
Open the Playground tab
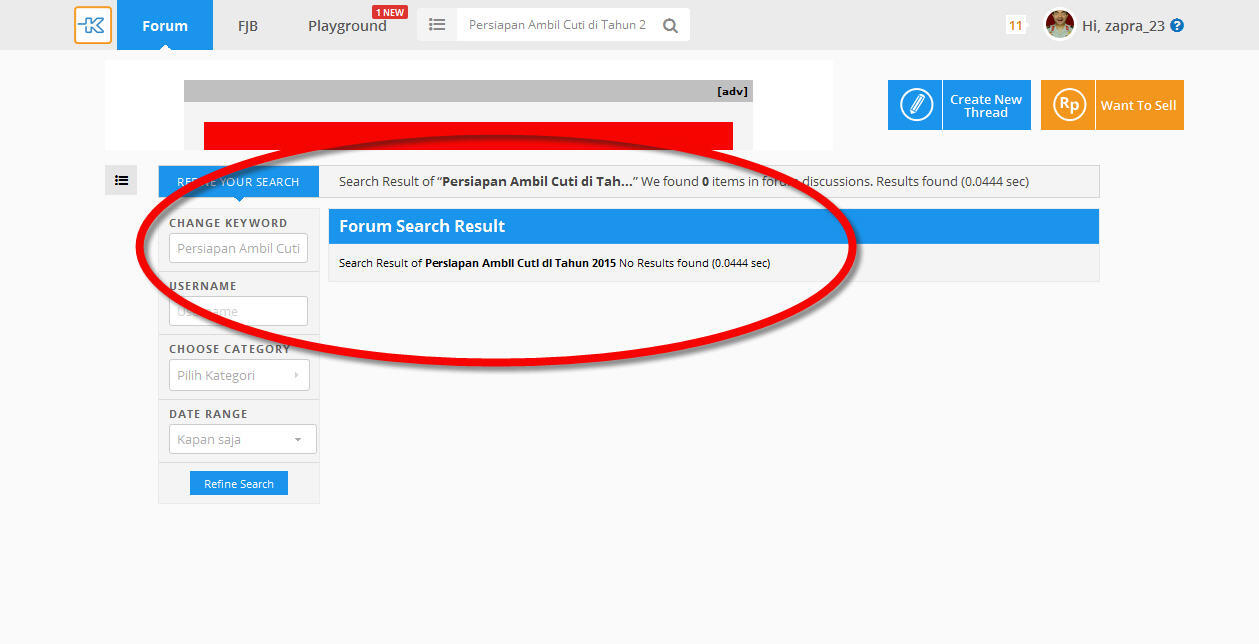[347, 26]
